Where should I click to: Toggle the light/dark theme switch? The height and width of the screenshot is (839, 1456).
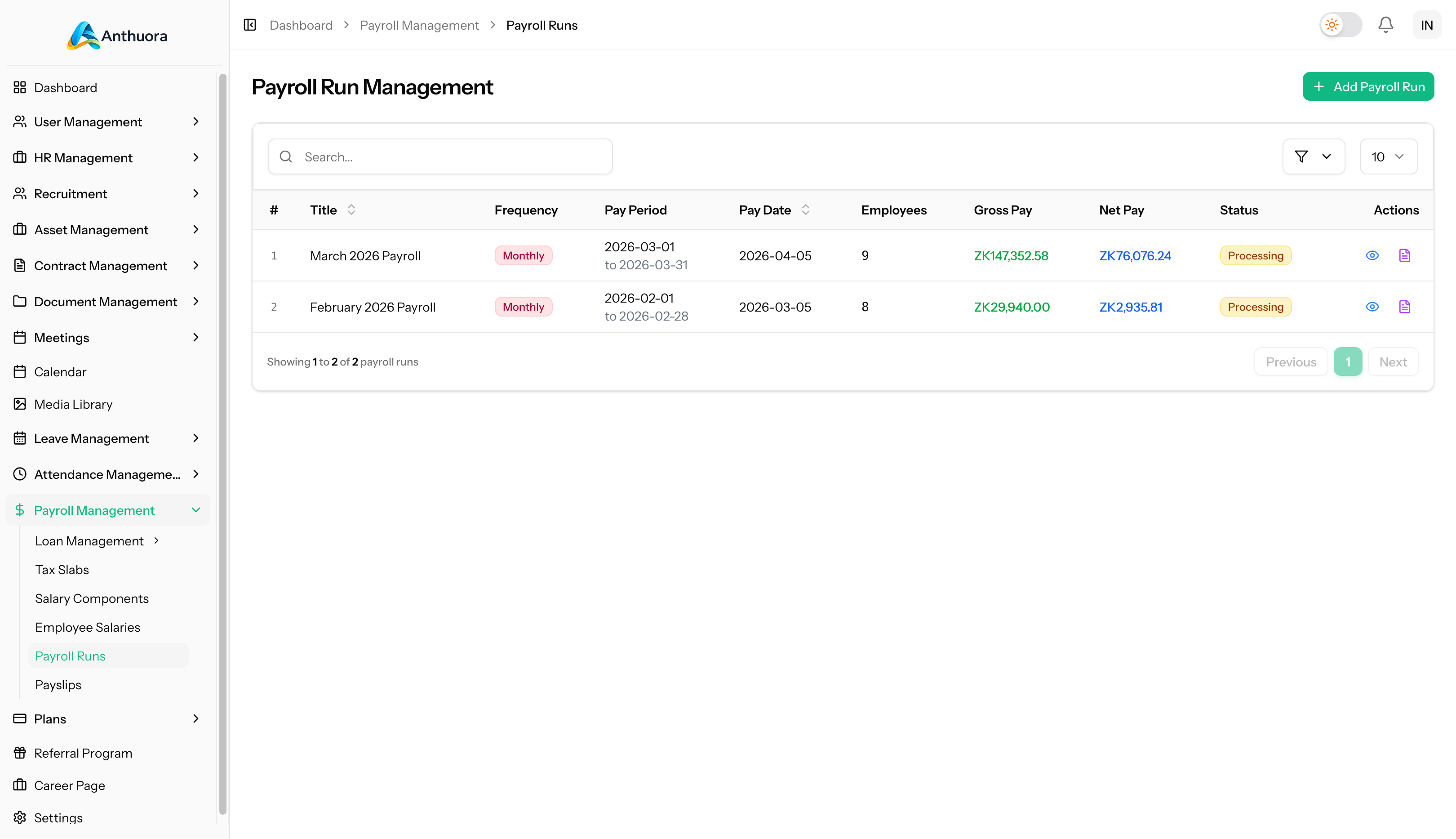[x=1340, y=25]
